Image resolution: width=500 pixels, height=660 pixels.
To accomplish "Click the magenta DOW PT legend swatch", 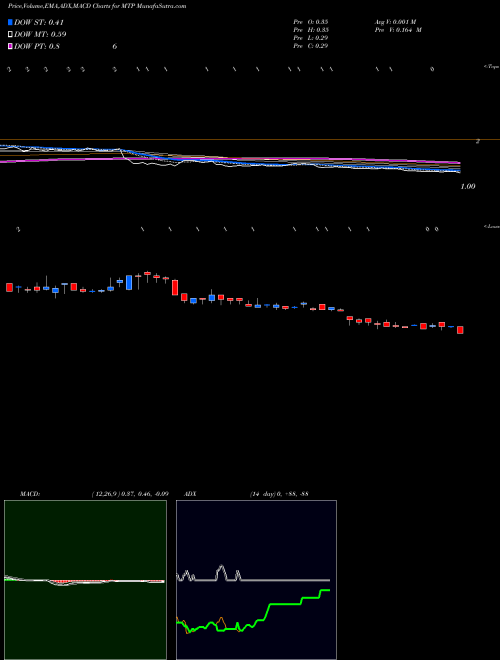I will click(10, 46).
